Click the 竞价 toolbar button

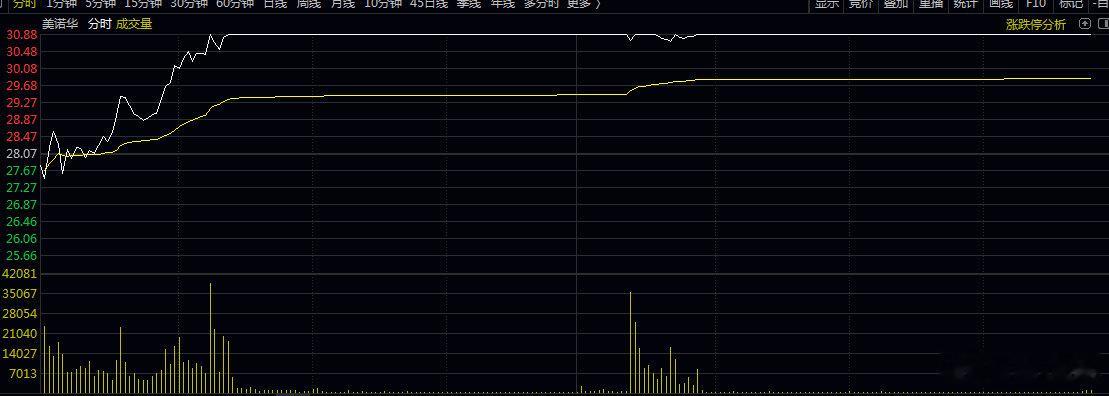point(861,4)
